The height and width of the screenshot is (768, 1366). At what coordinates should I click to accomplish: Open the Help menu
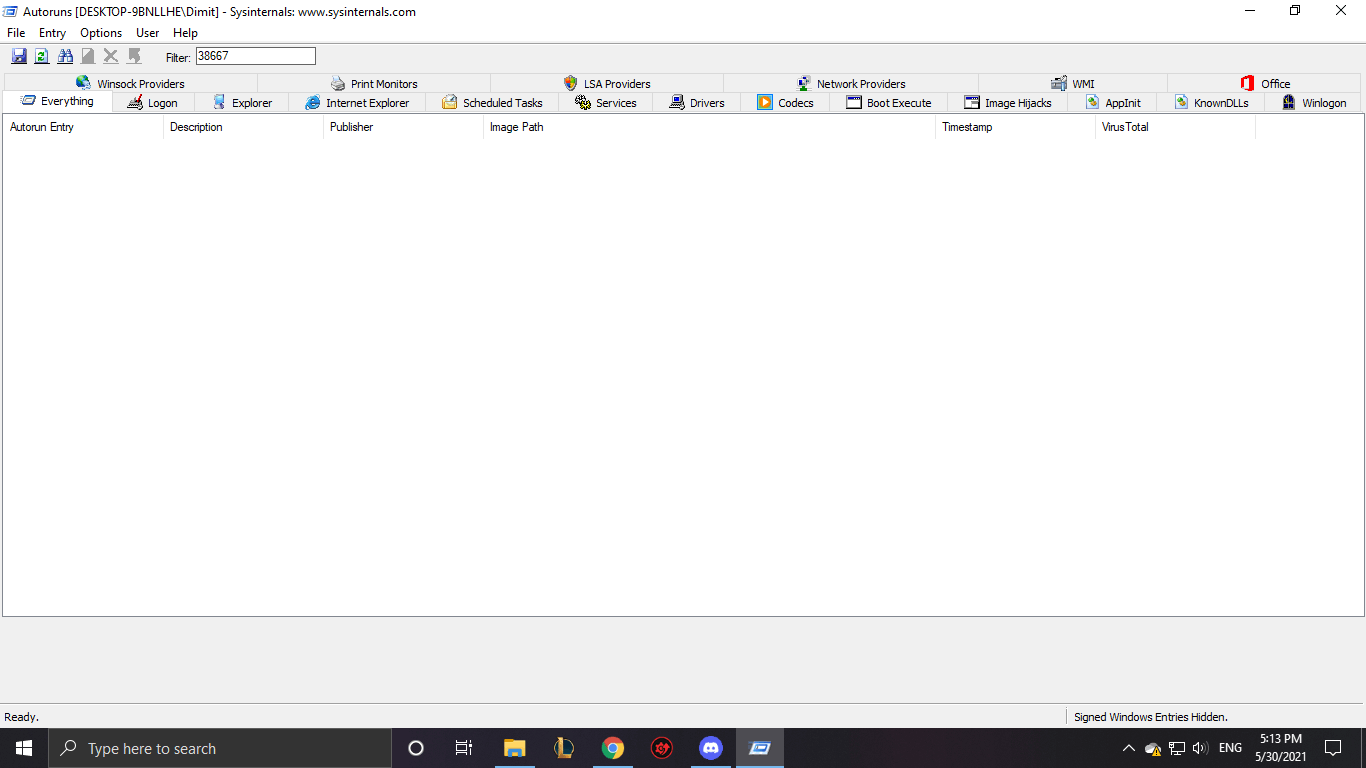[185, 33]
